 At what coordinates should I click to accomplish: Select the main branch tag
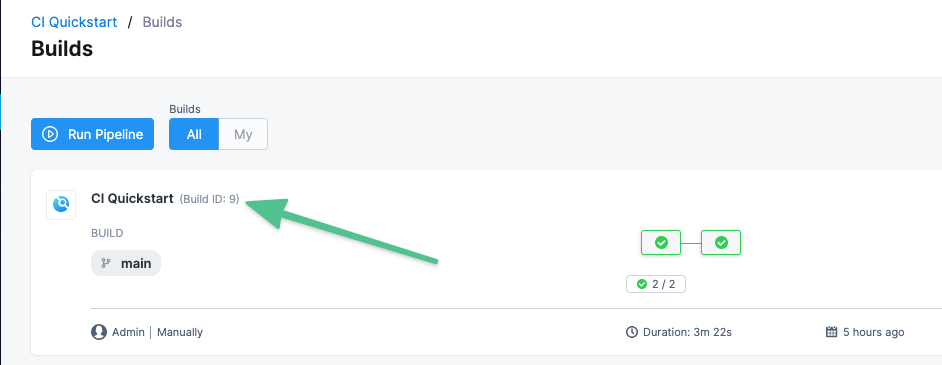click(126, 263)
